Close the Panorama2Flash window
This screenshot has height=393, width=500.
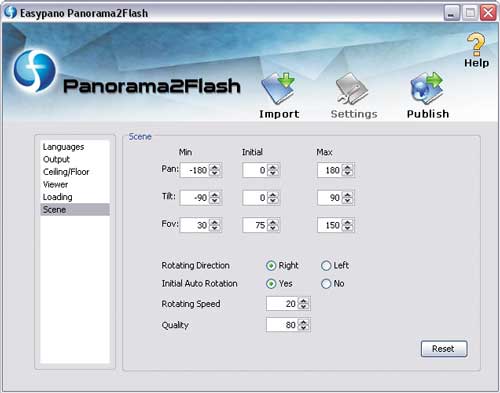click(x=488, y=13)
